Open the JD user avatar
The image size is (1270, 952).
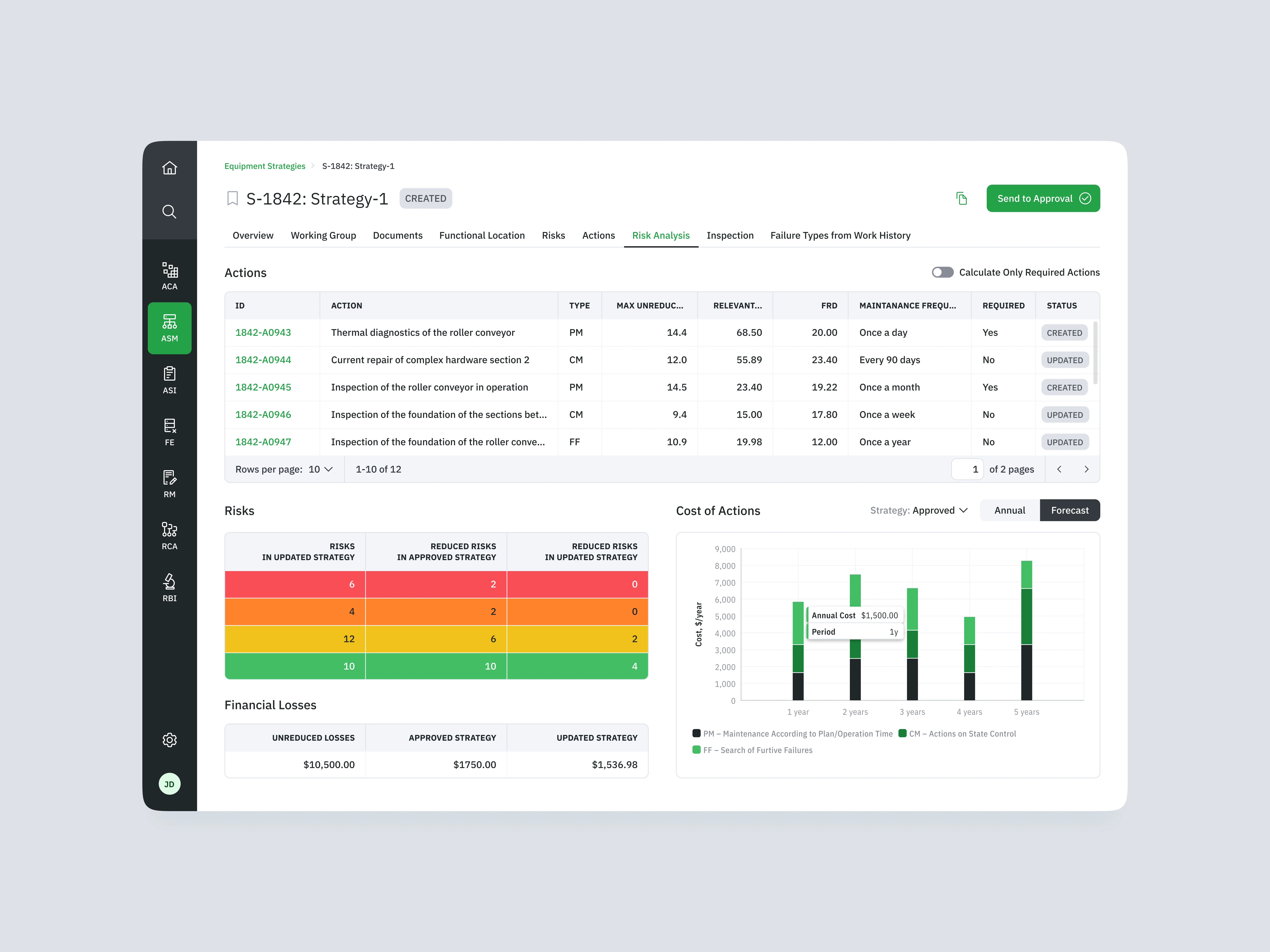tap(169, 784)
